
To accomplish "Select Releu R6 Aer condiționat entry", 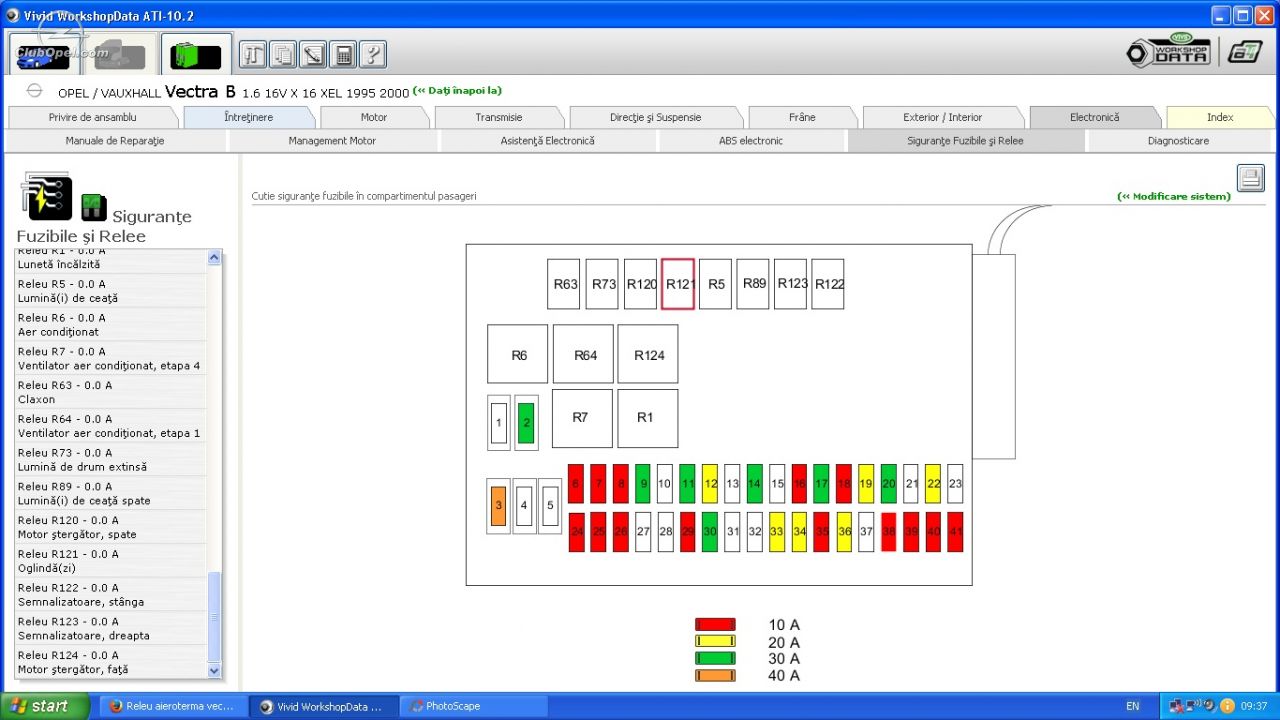I will click(x=110, y=325).
